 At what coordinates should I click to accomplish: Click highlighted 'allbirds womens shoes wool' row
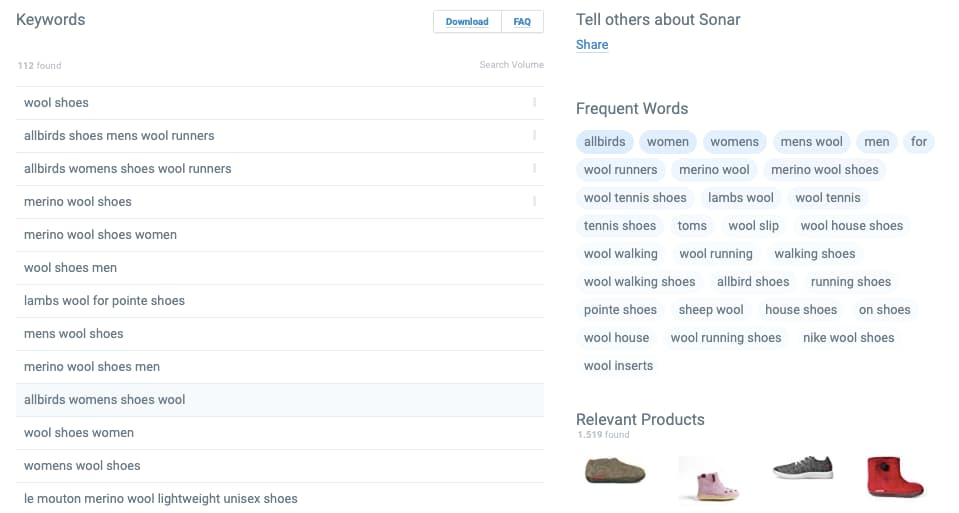[280, 400]
